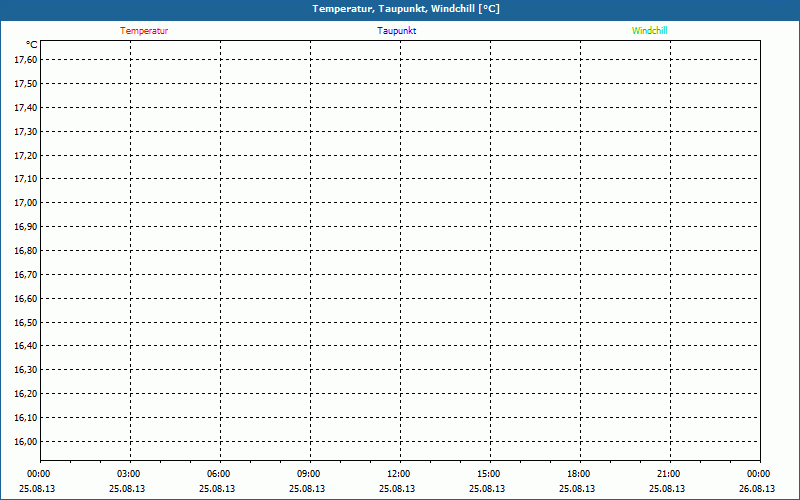Click the 06:00 time axis label

218,474
